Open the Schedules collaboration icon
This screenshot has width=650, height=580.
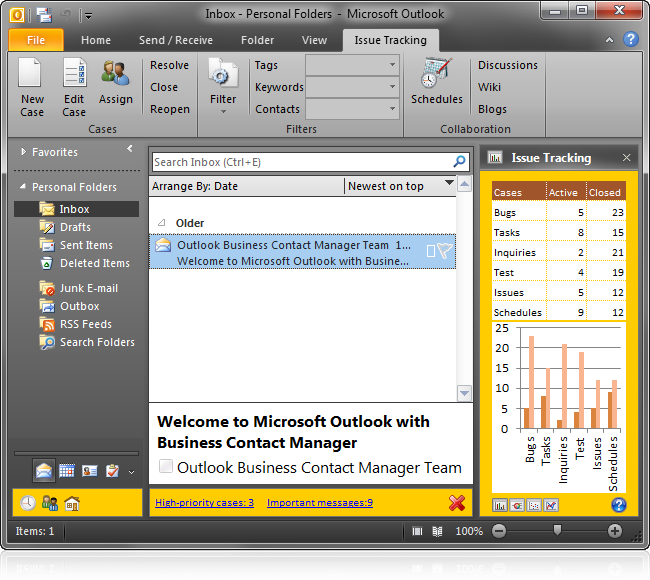(436, 77)
